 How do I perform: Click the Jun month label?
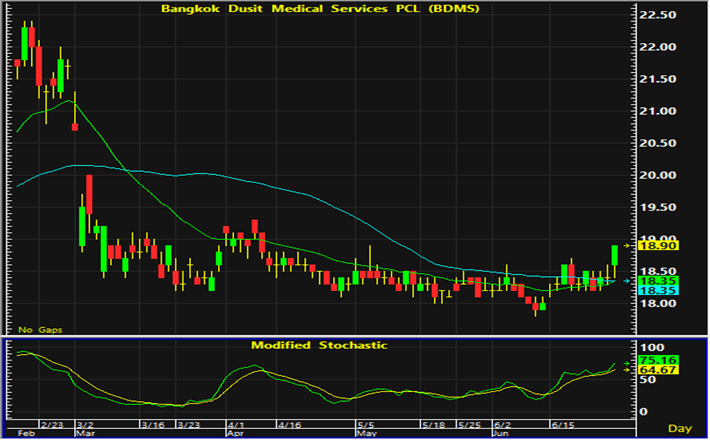502,433
